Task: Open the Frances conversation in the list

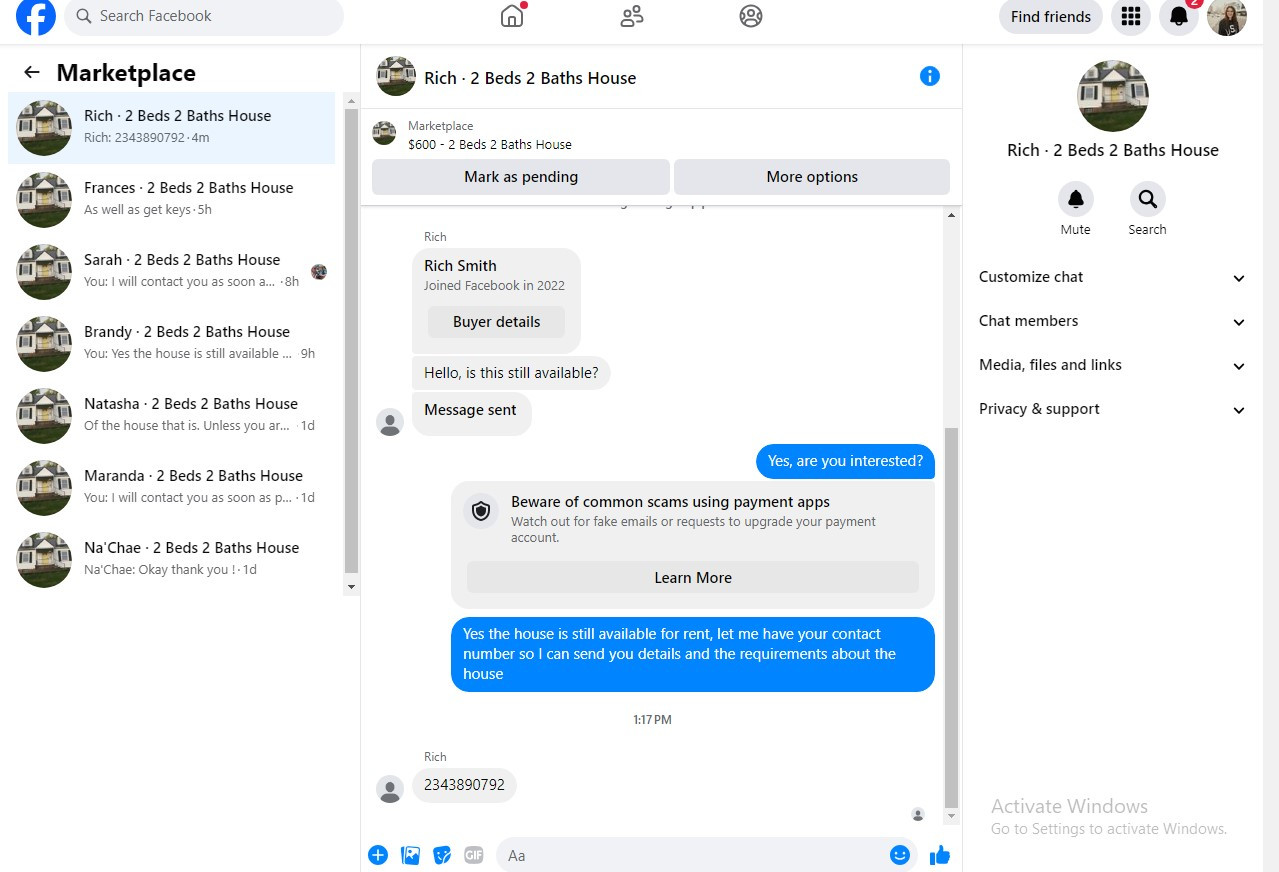Action: [x=172, y=200]
